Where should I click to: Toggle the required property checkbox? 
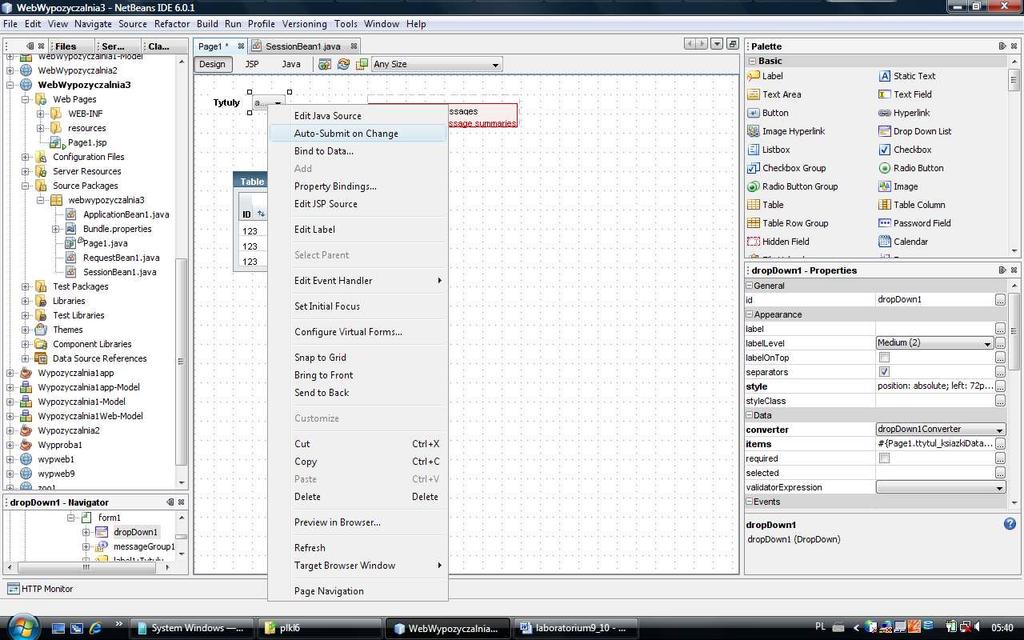[x=884, y=458]
